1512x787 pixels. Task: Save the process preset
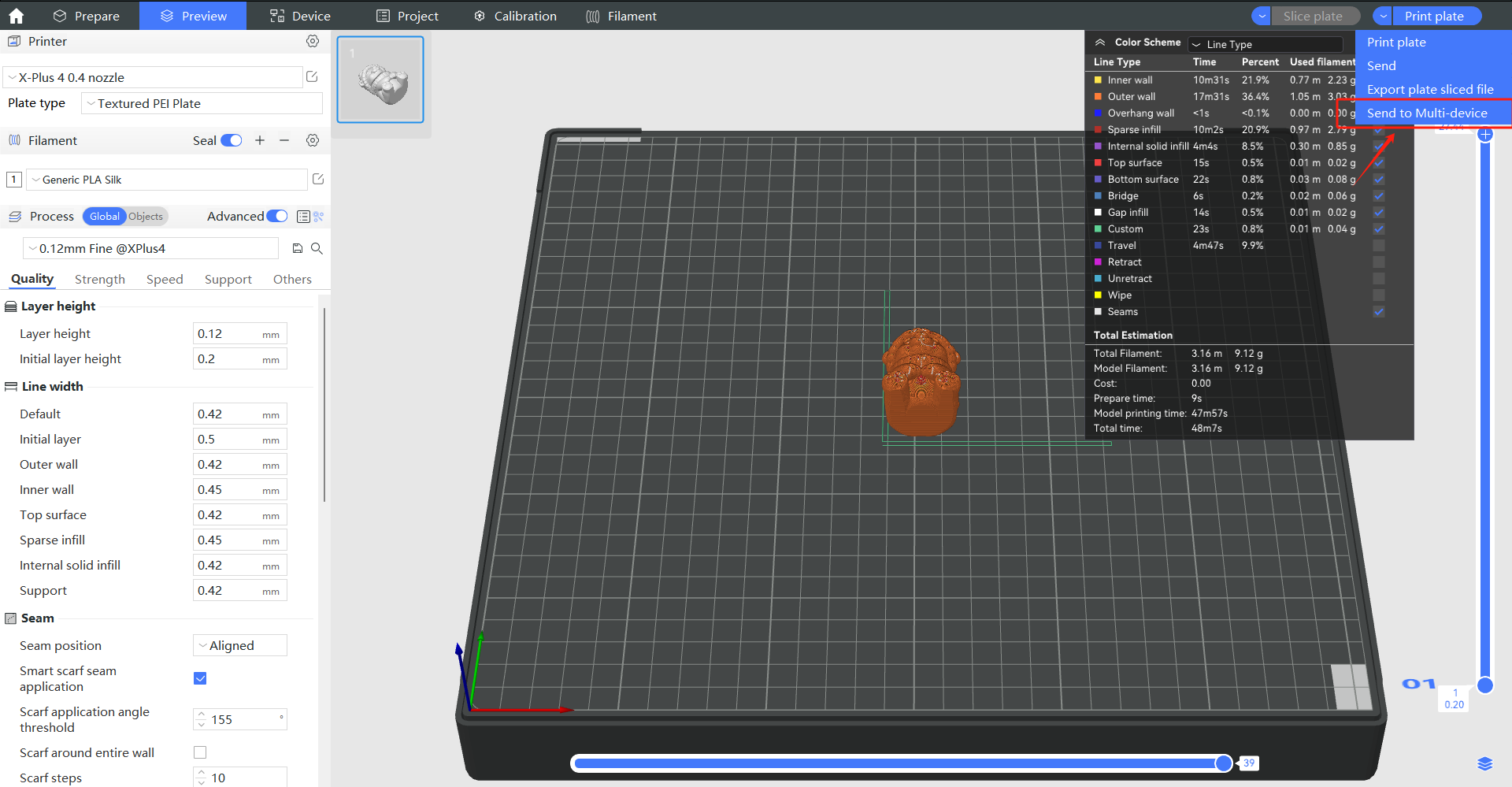(x=298, y=248)
